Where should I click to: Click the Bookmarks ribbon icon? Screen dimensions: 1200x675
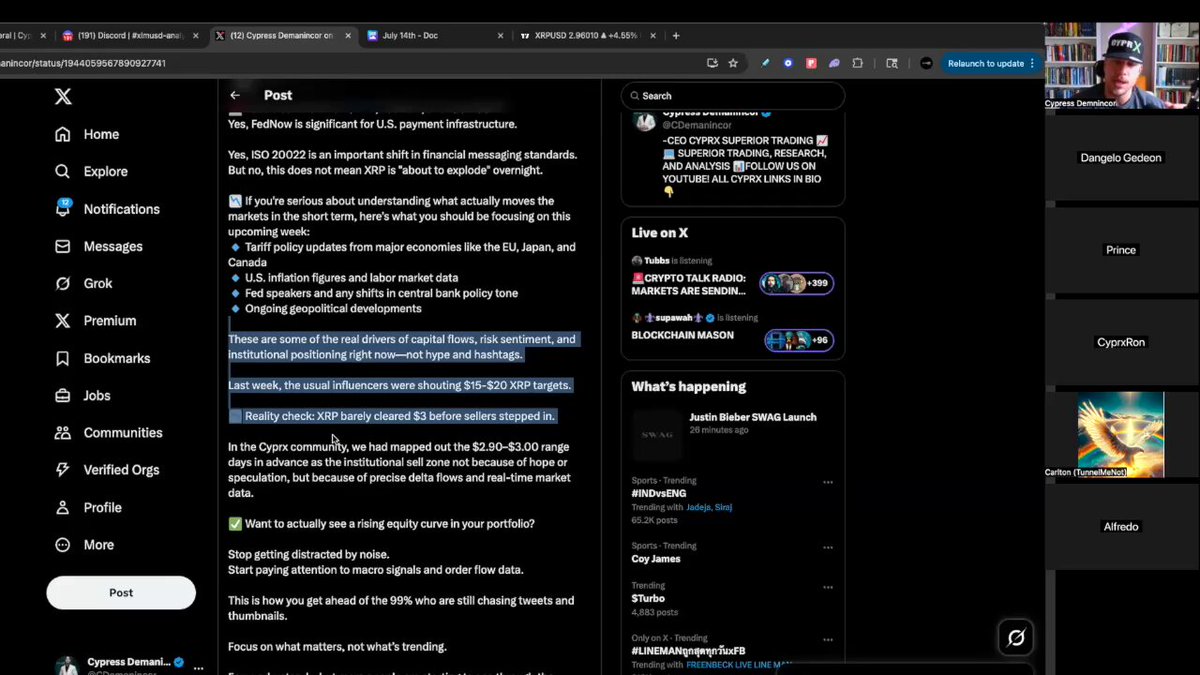[63, 358]
